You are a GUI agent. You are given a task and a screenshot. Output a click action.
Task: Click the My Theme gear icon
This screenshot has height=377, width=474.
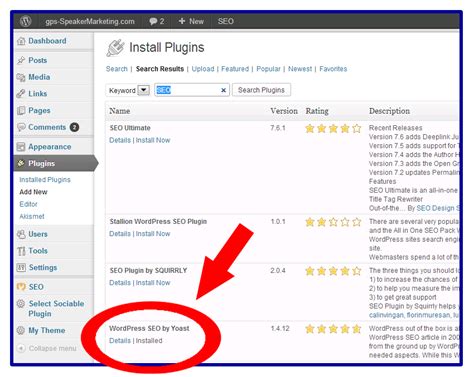pyautogui.click(x=21, y=330)
